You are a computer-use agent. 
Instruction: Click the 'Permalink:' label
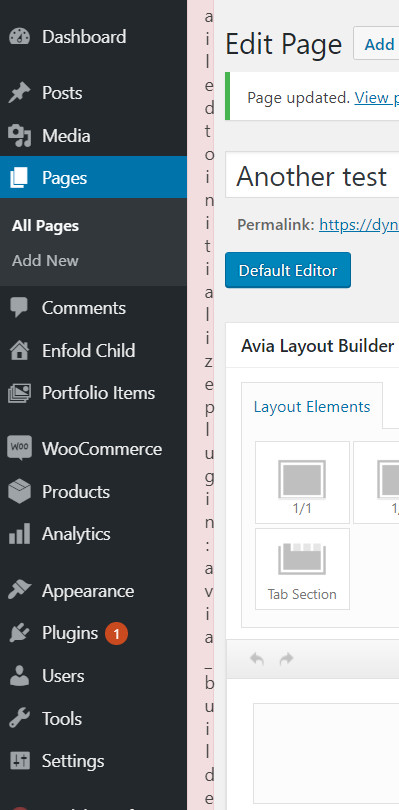[276, 225]
